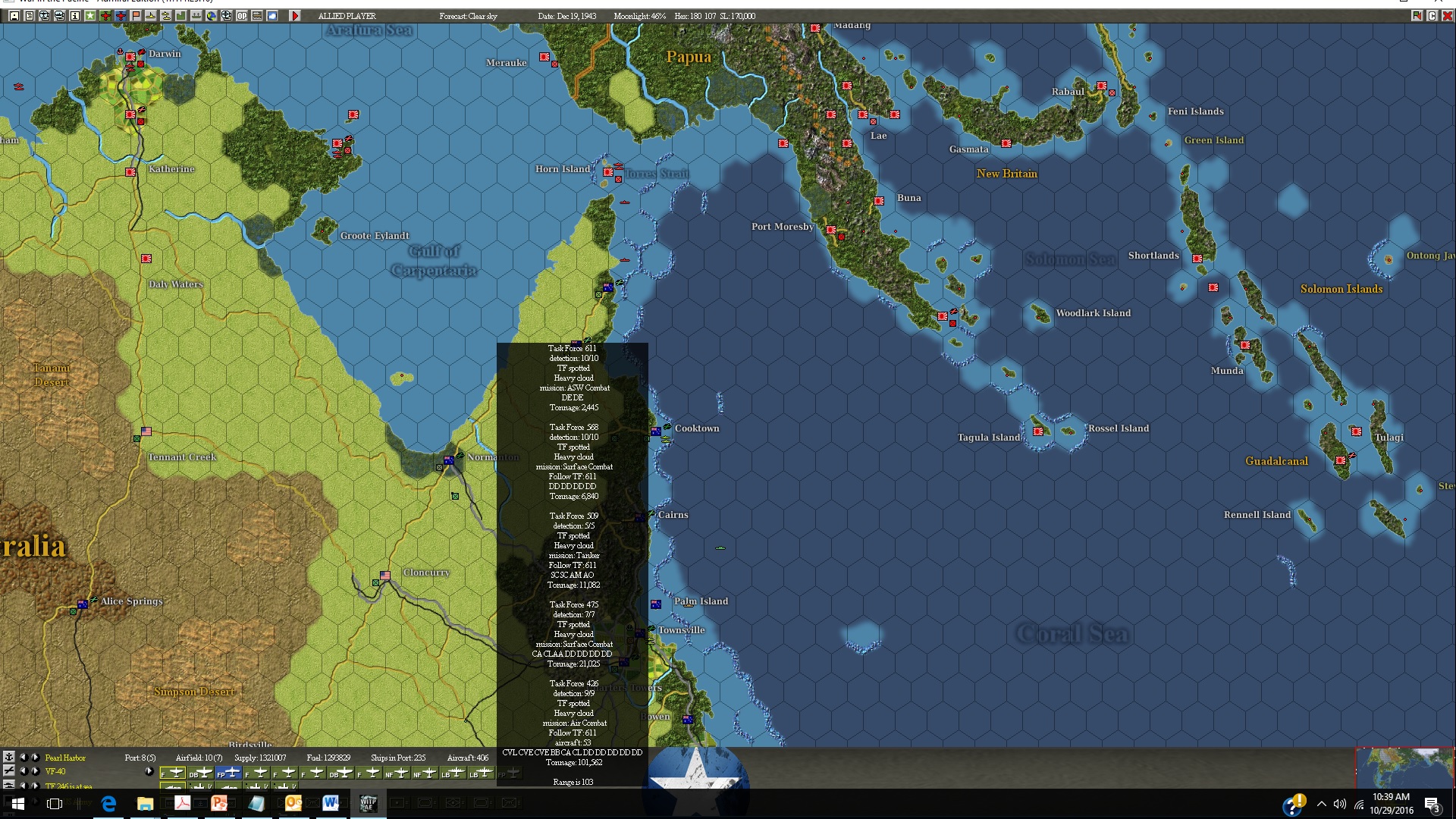The width and height of the screenshot is (1456, 819).
Task: Click the anchor icon beside Pearl Harbor
Action: point(8,757)
